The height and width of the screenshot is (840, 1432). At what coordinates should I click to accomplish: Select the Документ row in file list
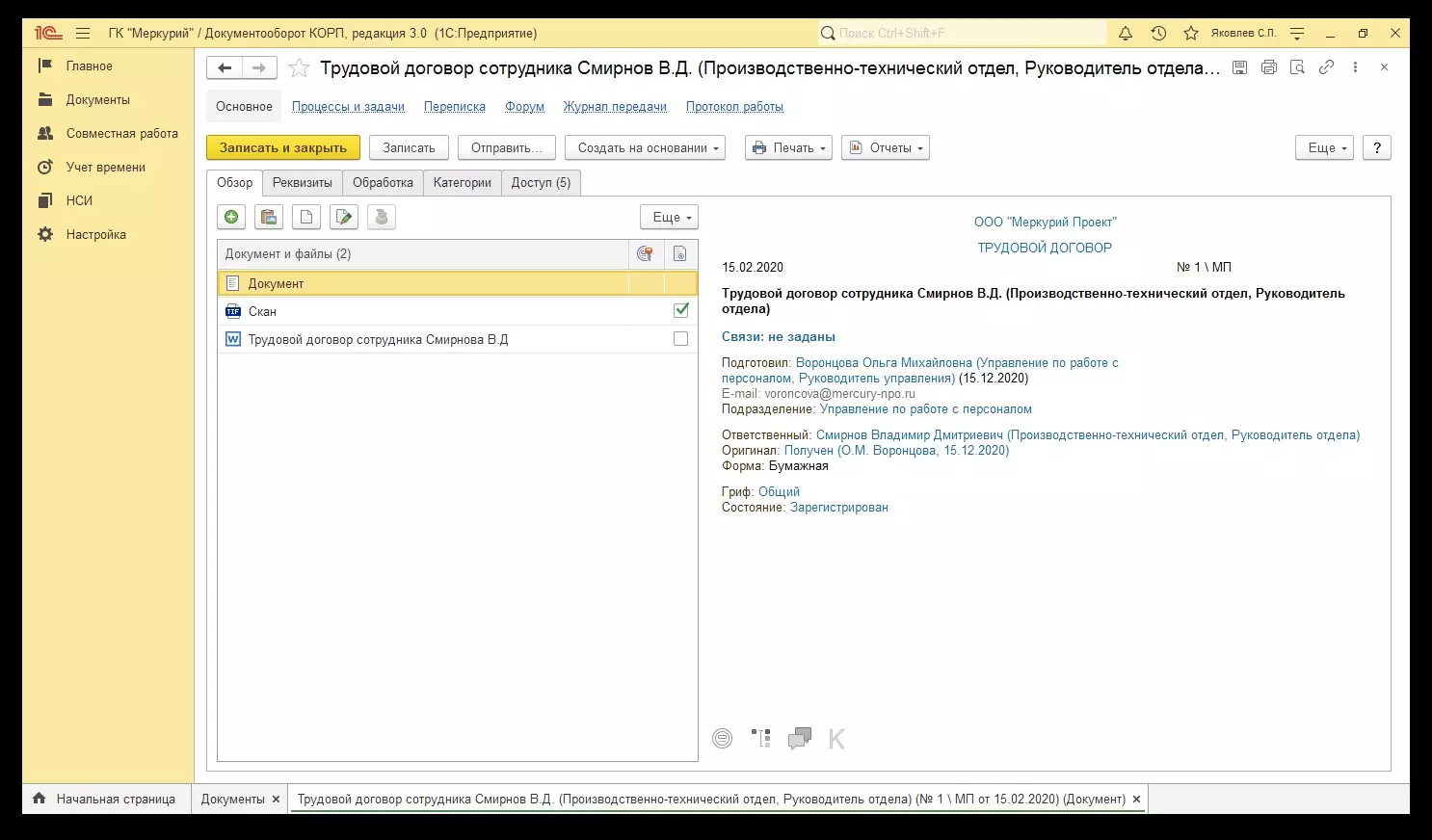(x=458, y=283)
